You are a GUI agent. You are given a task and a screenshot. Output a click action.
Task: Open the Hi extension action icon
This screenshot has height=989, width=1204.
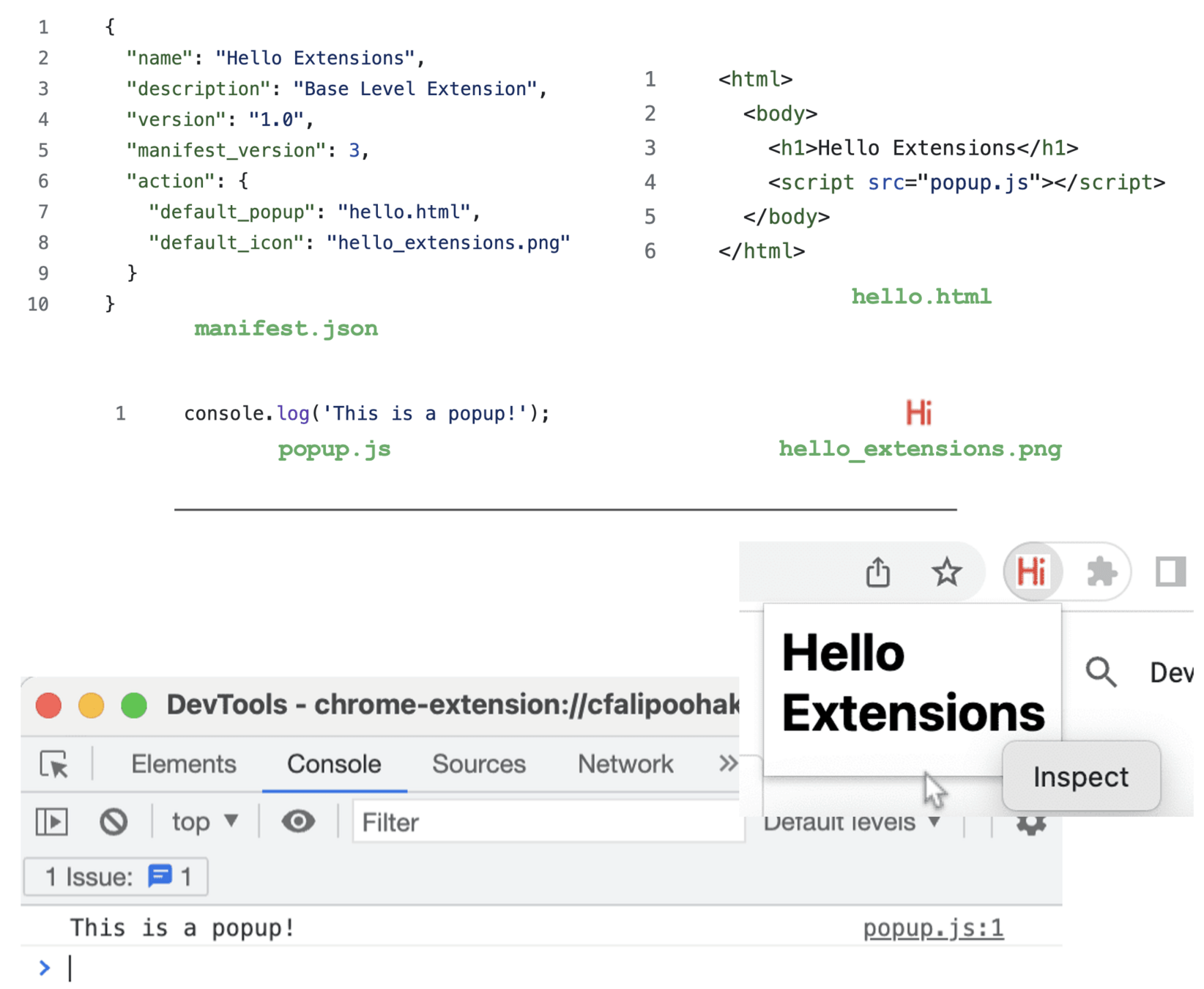[1032, 571]
